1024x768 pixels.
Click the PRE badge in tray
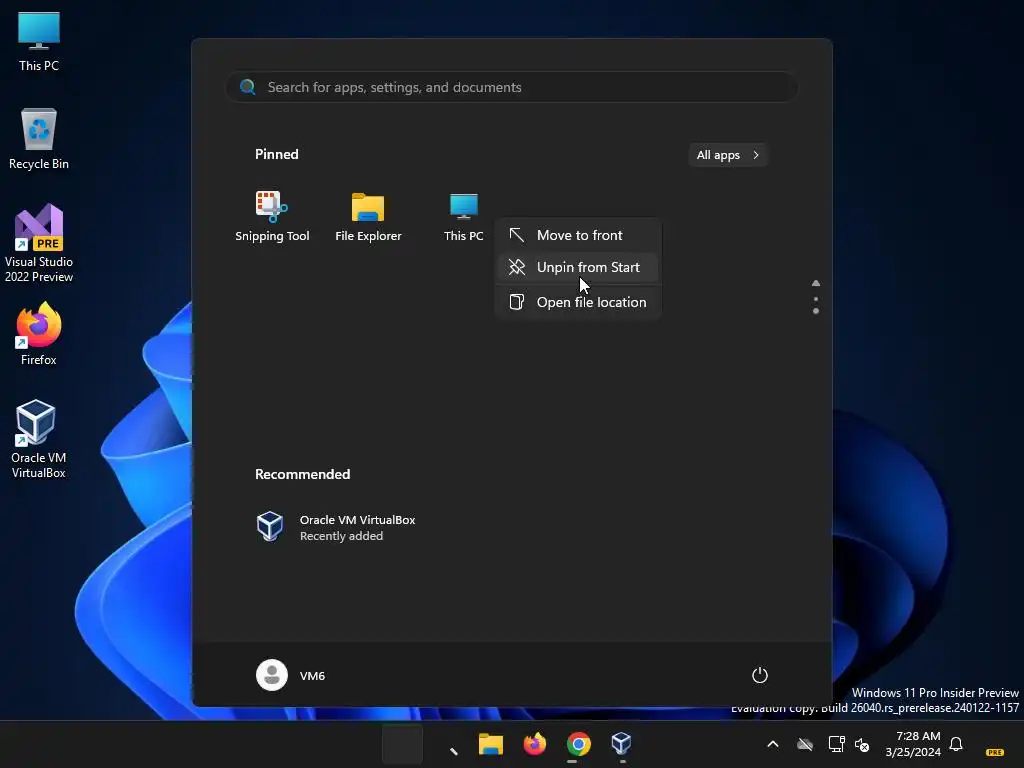coord(995,752)
